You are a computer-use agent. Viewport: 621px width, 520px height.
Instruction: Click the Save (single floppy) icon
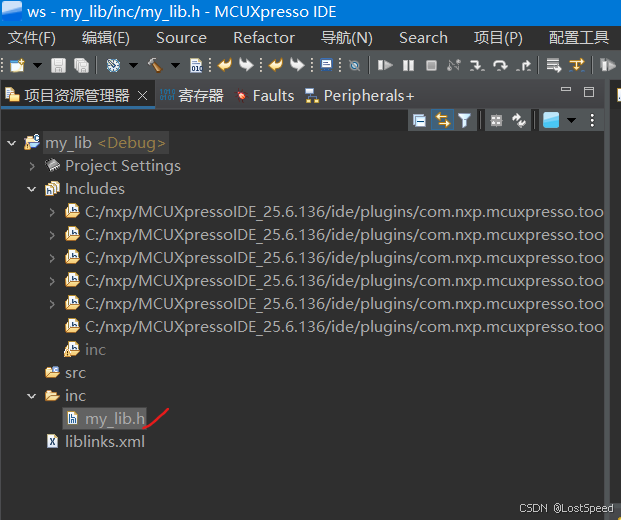(x=58, y=65)
